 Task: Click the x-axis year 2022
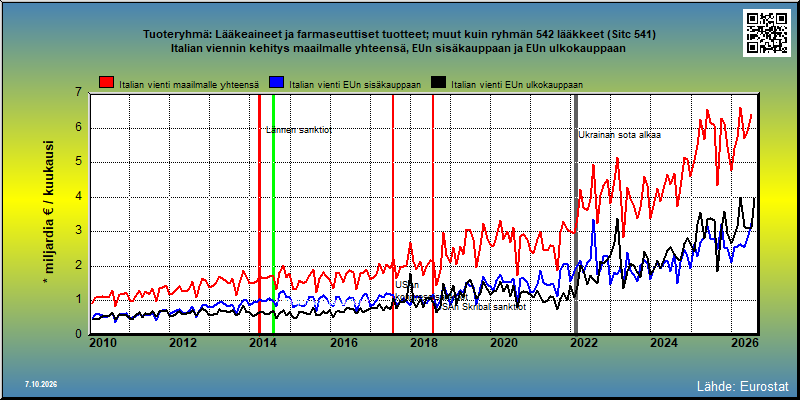(584, 342)
